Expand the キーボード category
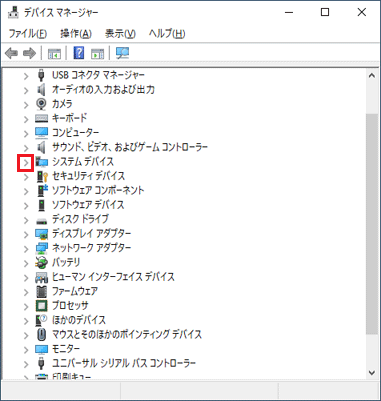Image resolution: width=381 pixels, height=401 pixels. [26, 120]
